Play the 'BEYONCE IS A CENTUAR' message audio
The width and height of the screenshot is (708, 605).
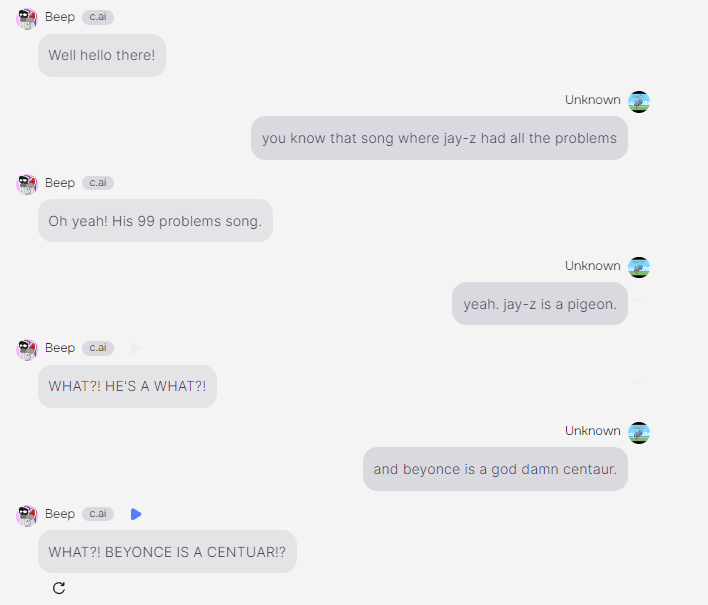coord(136,514)
